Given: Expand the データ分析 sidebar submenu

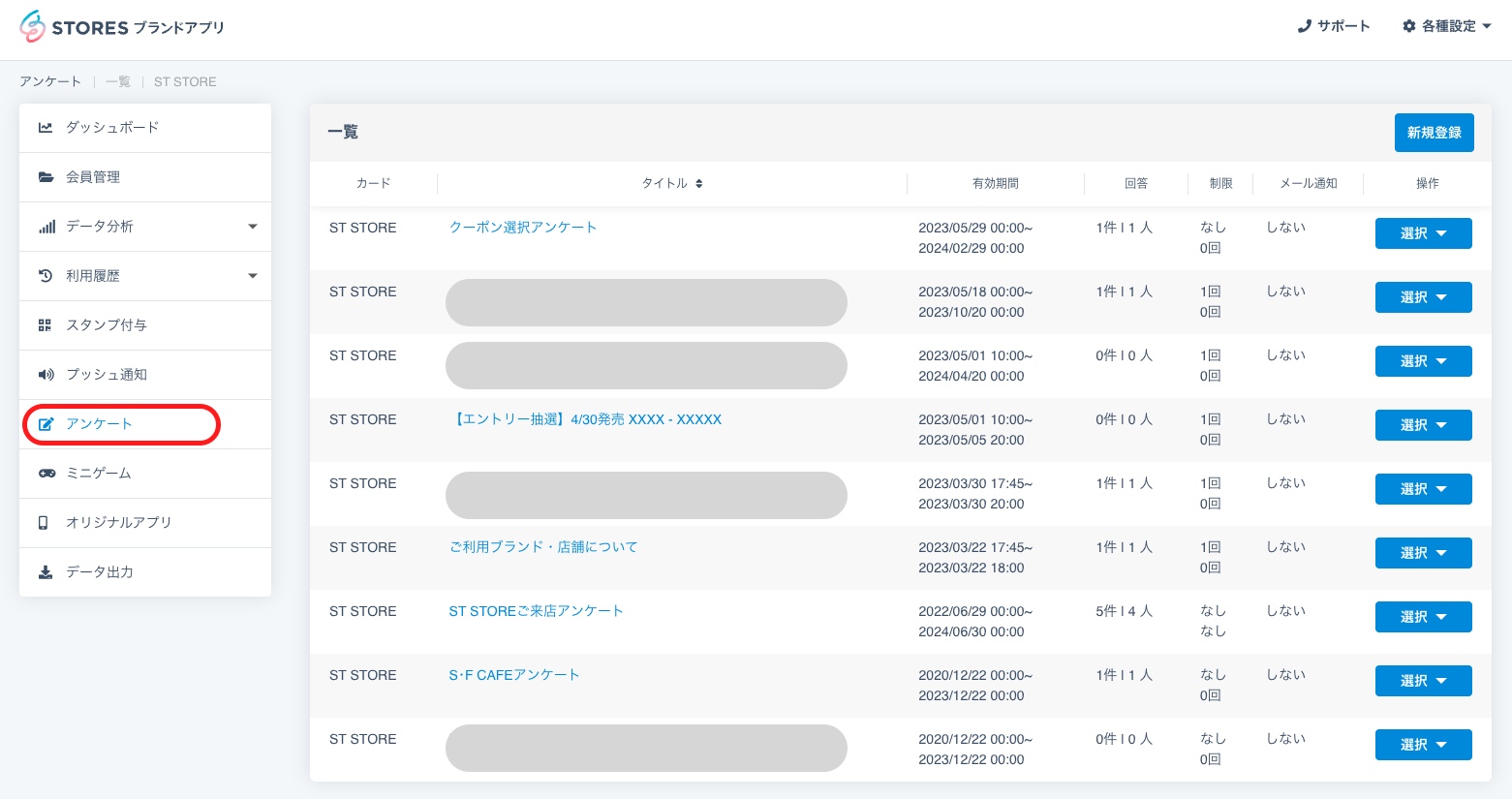Looking at the screenshot, I should 252,227.
